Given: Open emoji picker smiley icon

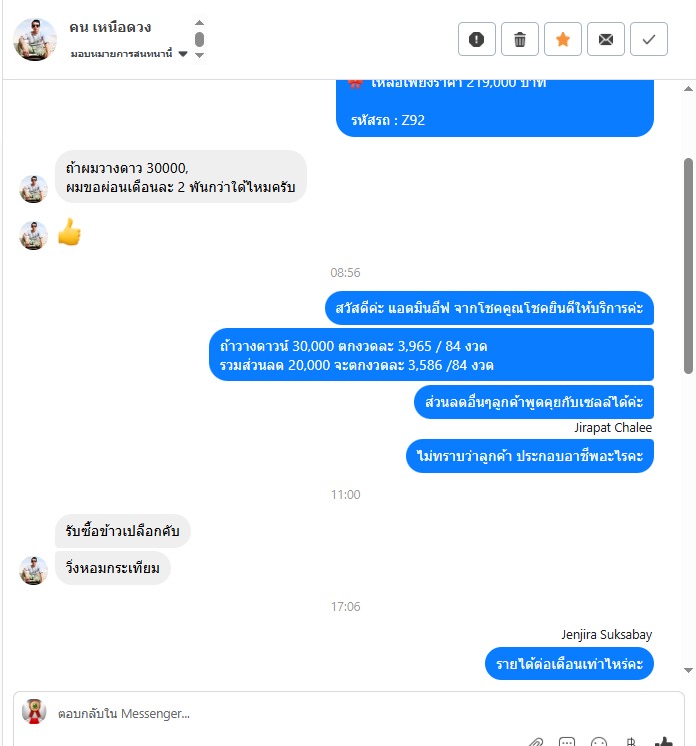Looking at the screenshot, I should pyautogui.click(x=598, y=742).
